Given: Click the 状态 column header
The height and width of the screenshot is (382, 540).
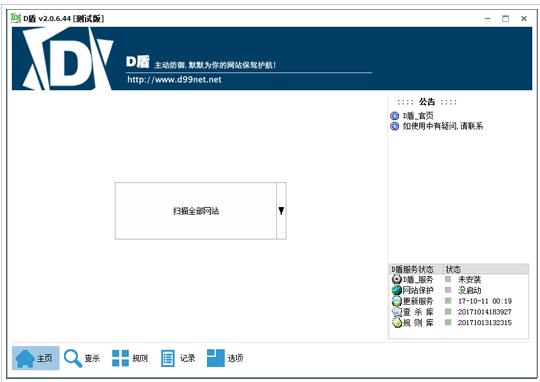Looking at the screenshot, I should pos(485,269).
